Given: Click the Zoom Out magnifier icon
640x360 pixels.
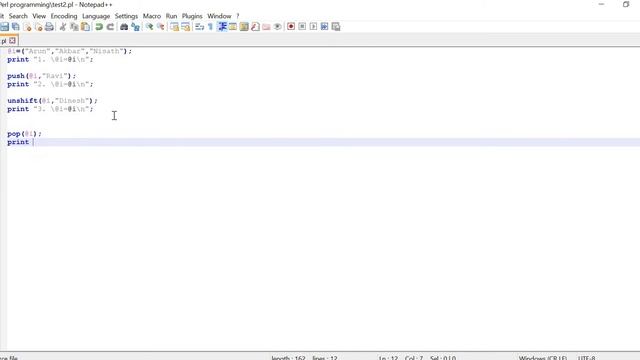Looking at the screenshot, I should point(160,27).
